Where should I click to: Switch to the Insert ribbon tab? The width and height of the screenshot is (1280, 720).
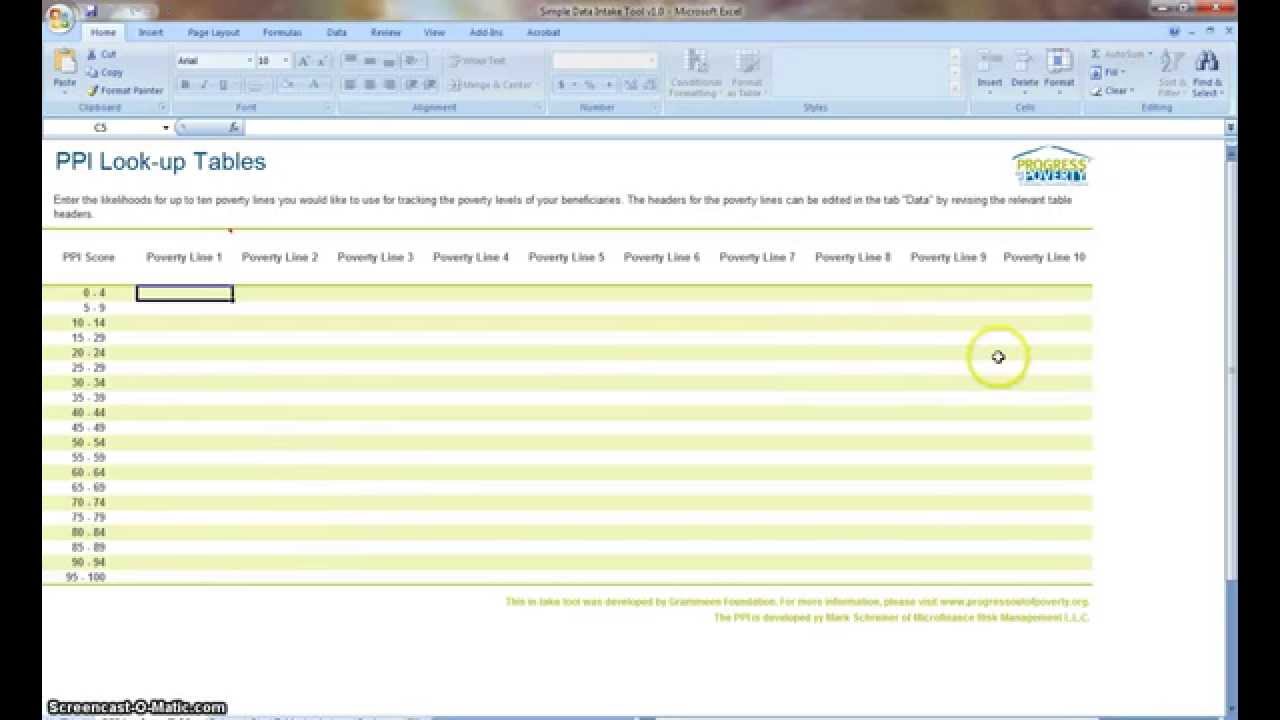tap(151, 32)
